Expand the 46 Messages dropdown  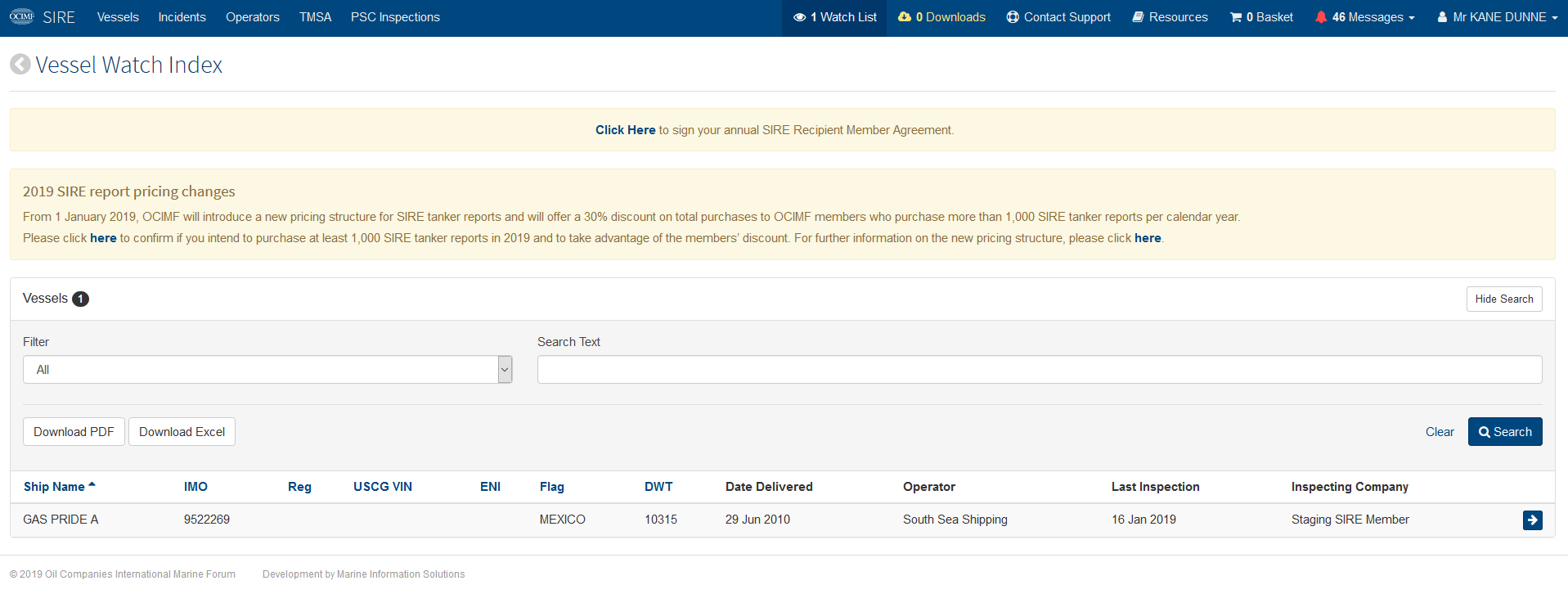click(x=1365, y=17)
